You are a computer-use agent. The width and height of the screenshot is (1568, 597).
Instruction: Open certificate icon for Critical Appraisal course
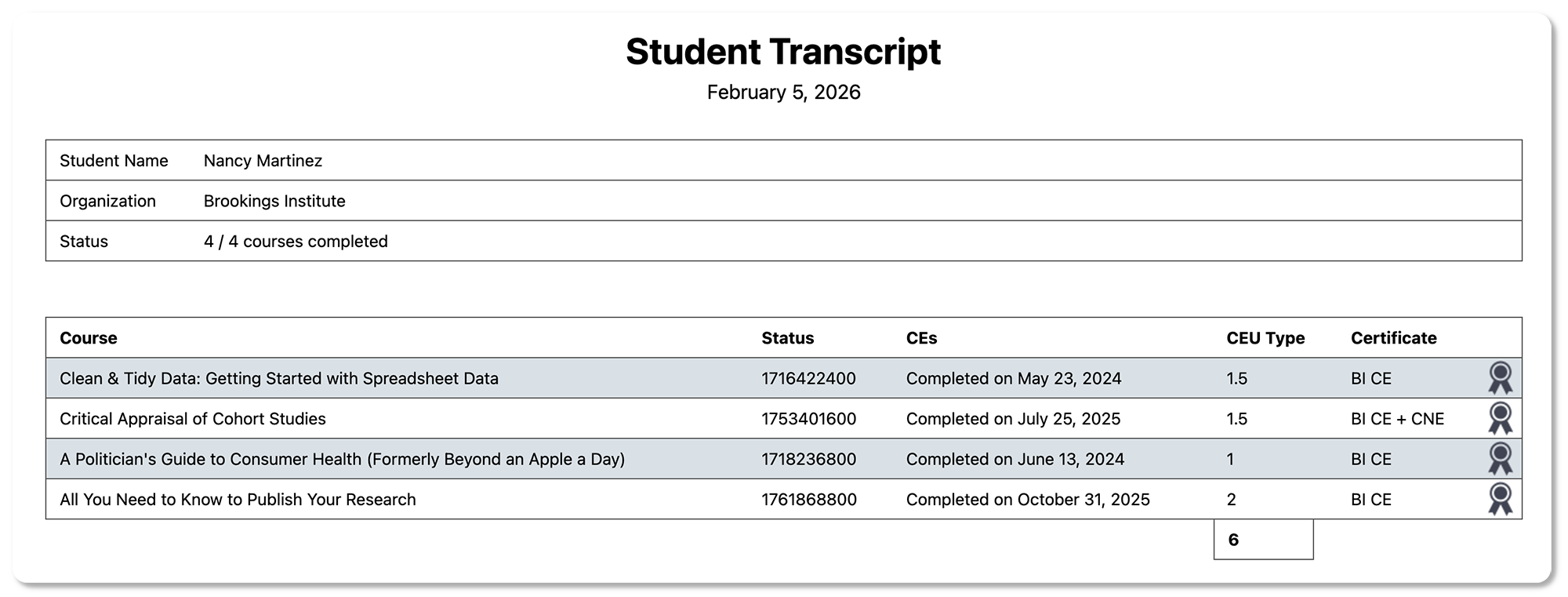[1500, 418]
